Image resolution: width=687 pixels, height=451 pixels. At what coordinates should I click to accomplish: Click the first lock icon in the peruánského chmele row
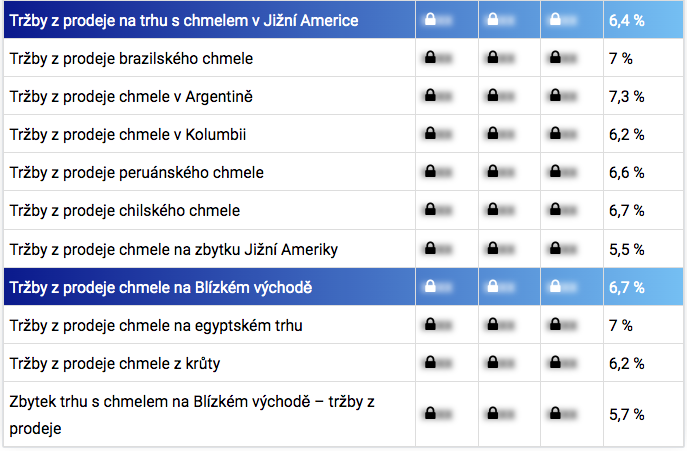[429, 172]
